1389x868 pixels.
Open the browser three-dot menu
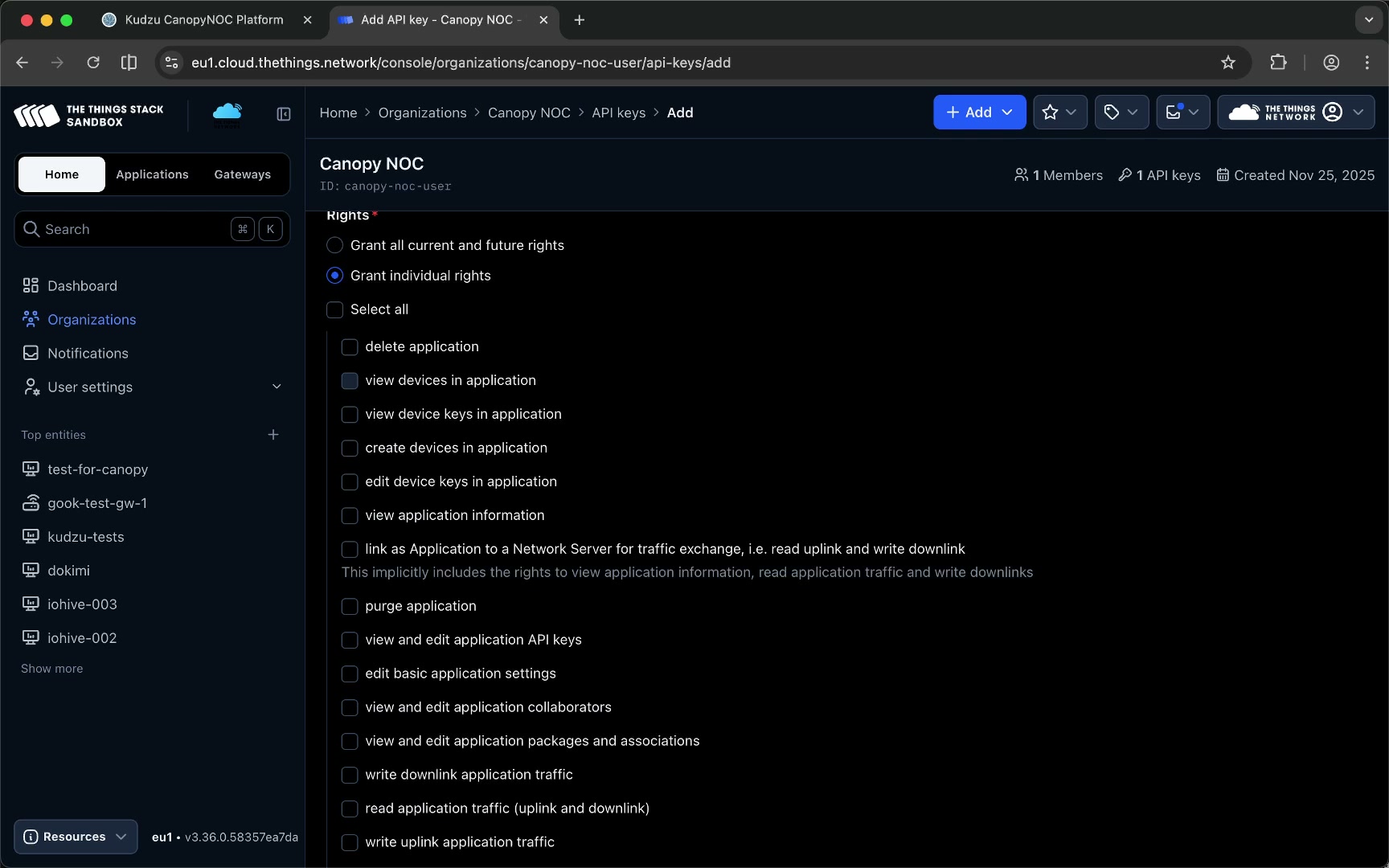pyautogui.click(x=1367, y=63)
